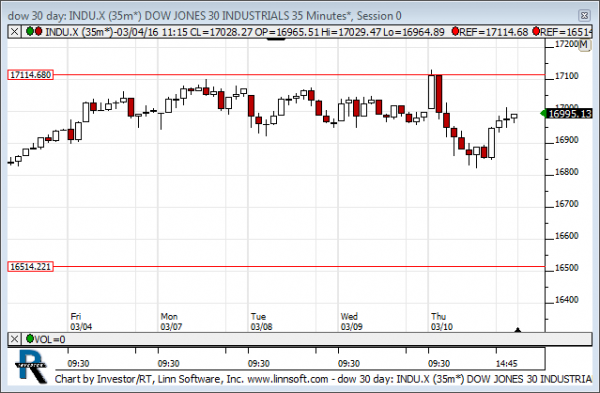Click the red marker of the REF=1651 reference
Viewport: 600px width, 393px height.
(x=536, y=31)
